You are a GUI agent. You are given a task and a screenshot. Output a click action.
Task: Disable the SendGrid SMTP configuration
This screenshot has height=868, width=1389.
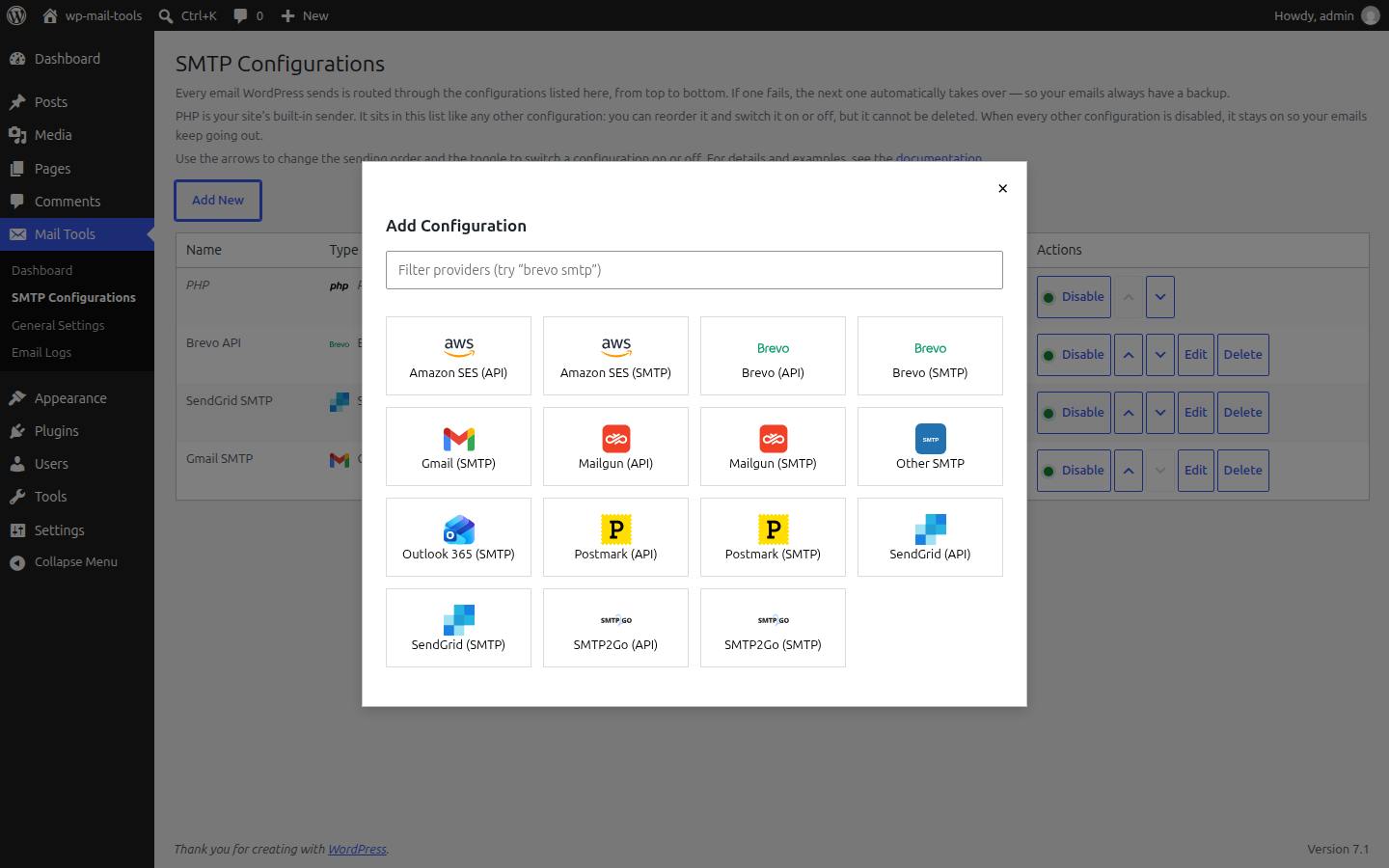[1074, 413]
